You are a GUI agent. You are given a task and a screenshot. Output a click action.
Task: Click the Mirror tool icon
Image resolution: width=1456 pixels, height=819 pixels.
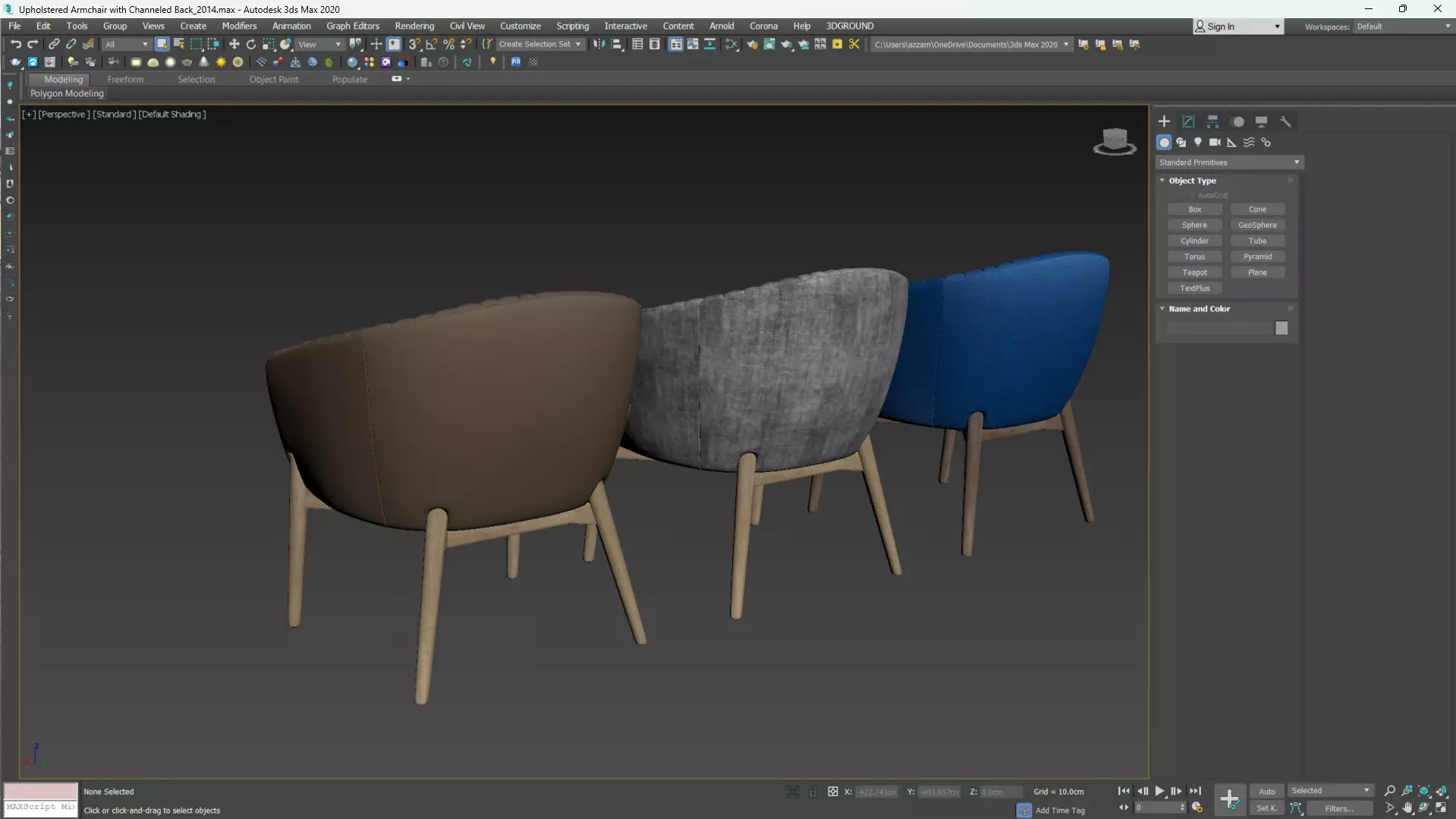[599, 44]
